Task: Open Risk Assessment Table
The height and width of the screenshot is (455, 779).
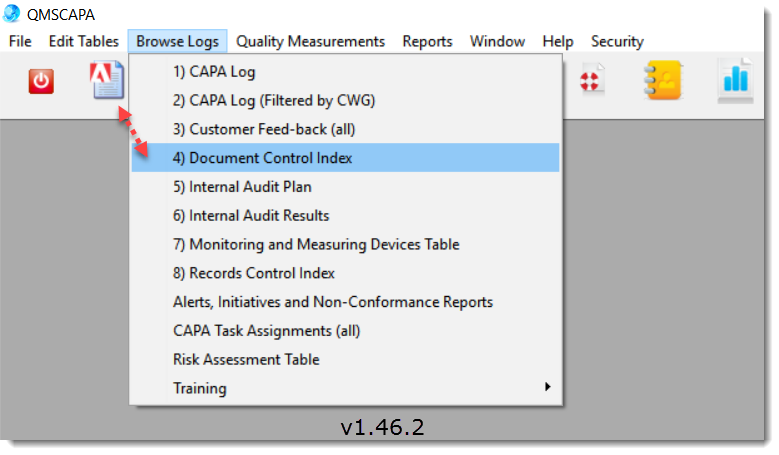Action: [x=246, y=359]
